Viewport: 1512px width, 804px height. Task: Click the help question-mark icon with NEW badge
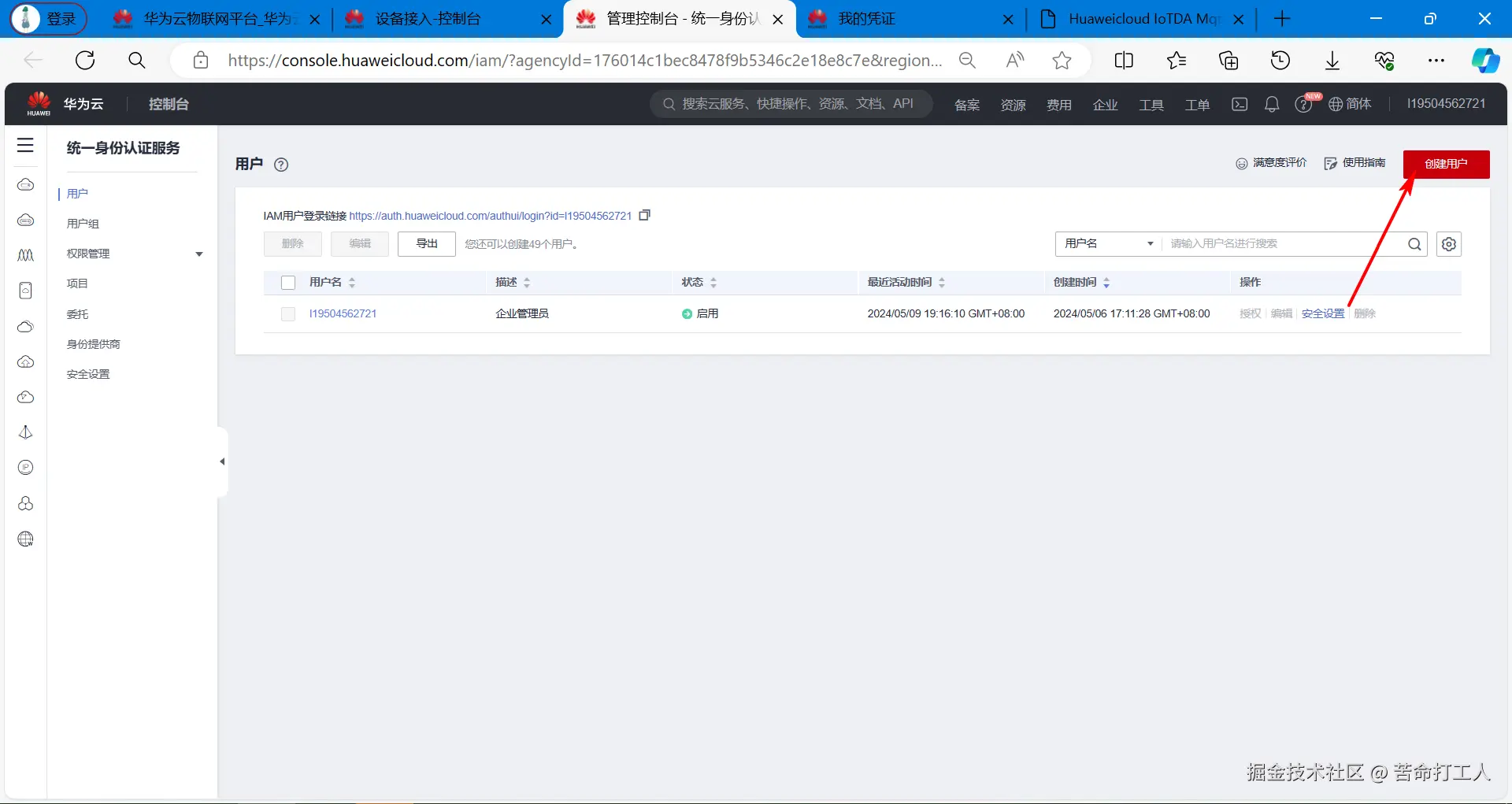point(1303,104)
